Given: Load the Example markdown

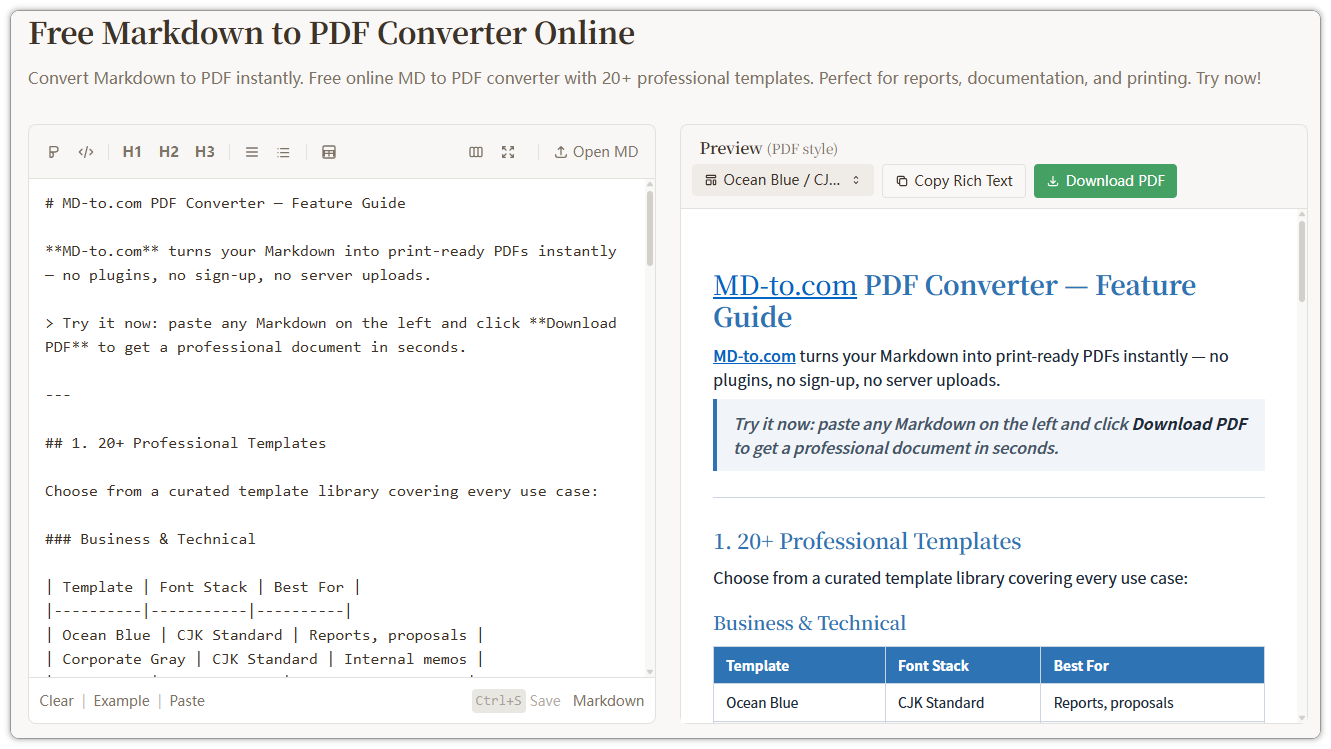Looking at the screenshot, I should 121,701.
